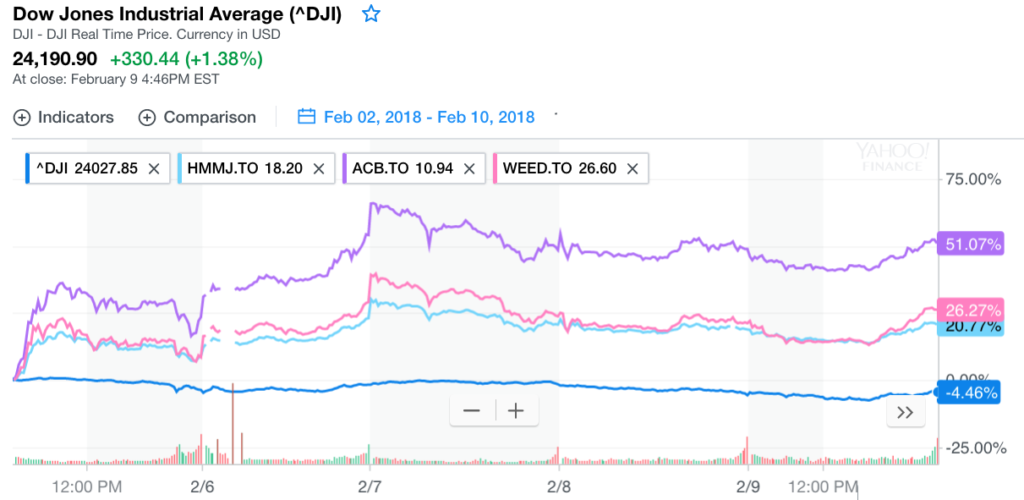Remove the ^DJI series chip
The height and width of the screenshot is (500, 1024).
tap(153, 169)
